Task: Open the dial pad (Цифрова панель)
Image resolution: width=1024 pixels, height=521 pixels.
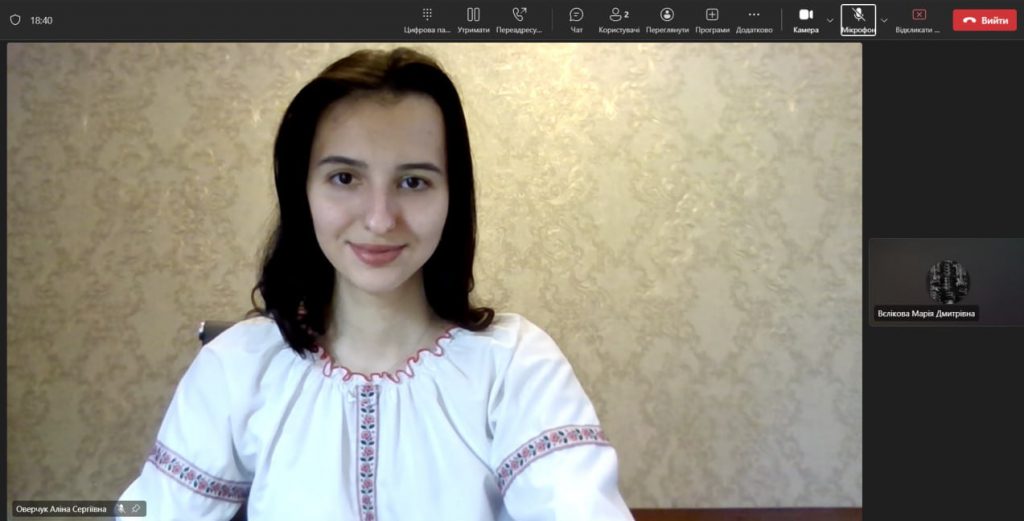Action: [427, 19]
